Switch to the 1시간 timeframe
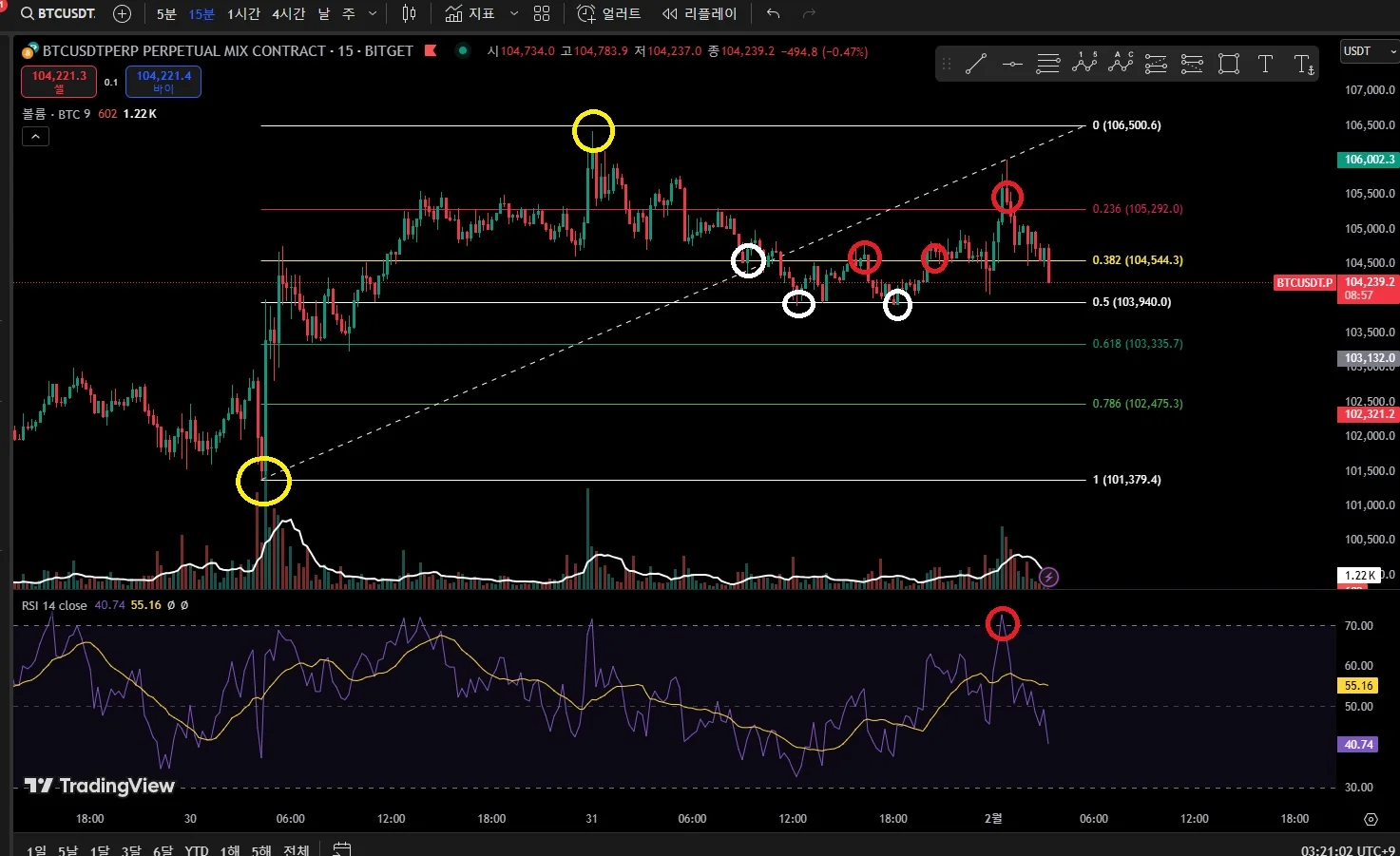 (243, 13)
